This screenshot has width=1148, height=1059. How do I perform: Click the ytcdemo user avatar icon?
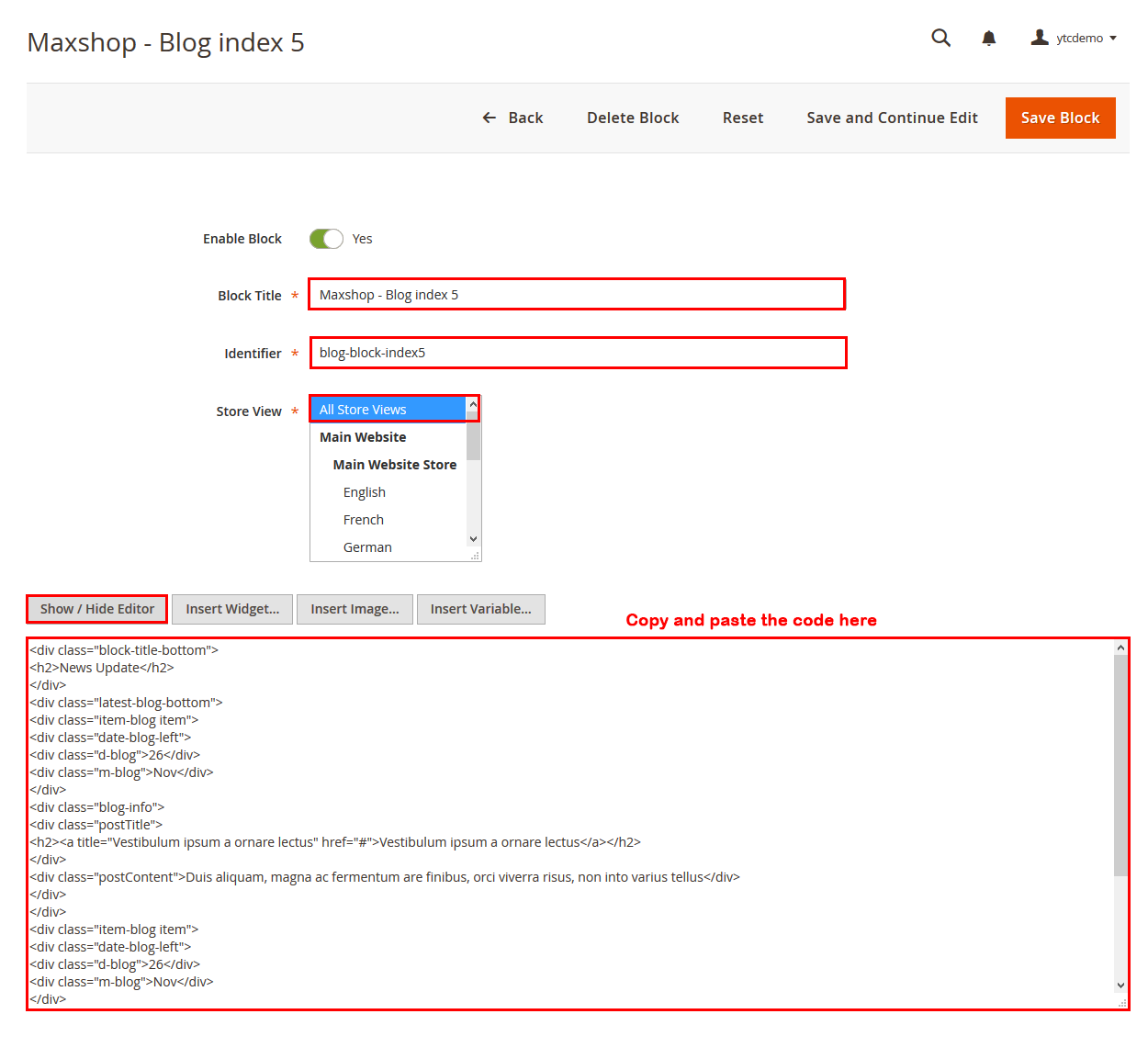click(1039, 38)
